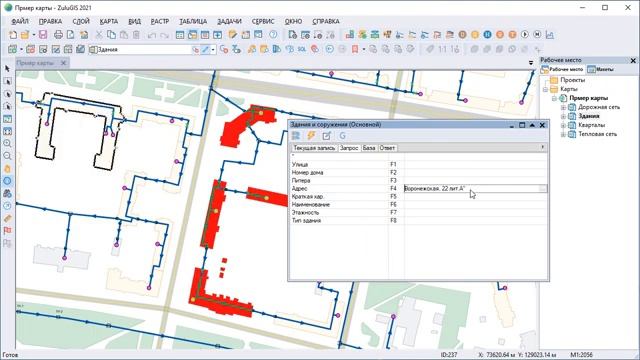Select the zoom out magnifier tool
This screenshot has width=640, height=360.
coord(7,156)
